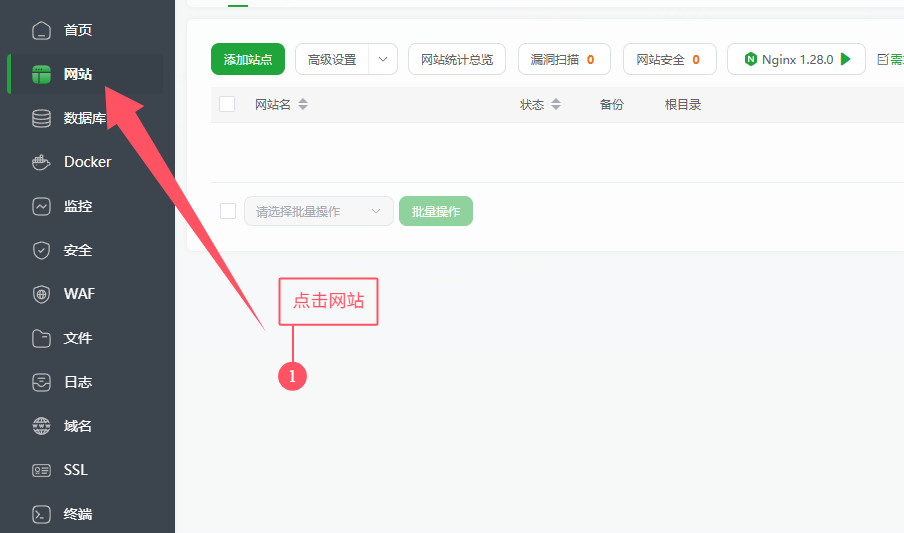
Task: Click the 网站统计总览 button
Action: coord(457,59)
